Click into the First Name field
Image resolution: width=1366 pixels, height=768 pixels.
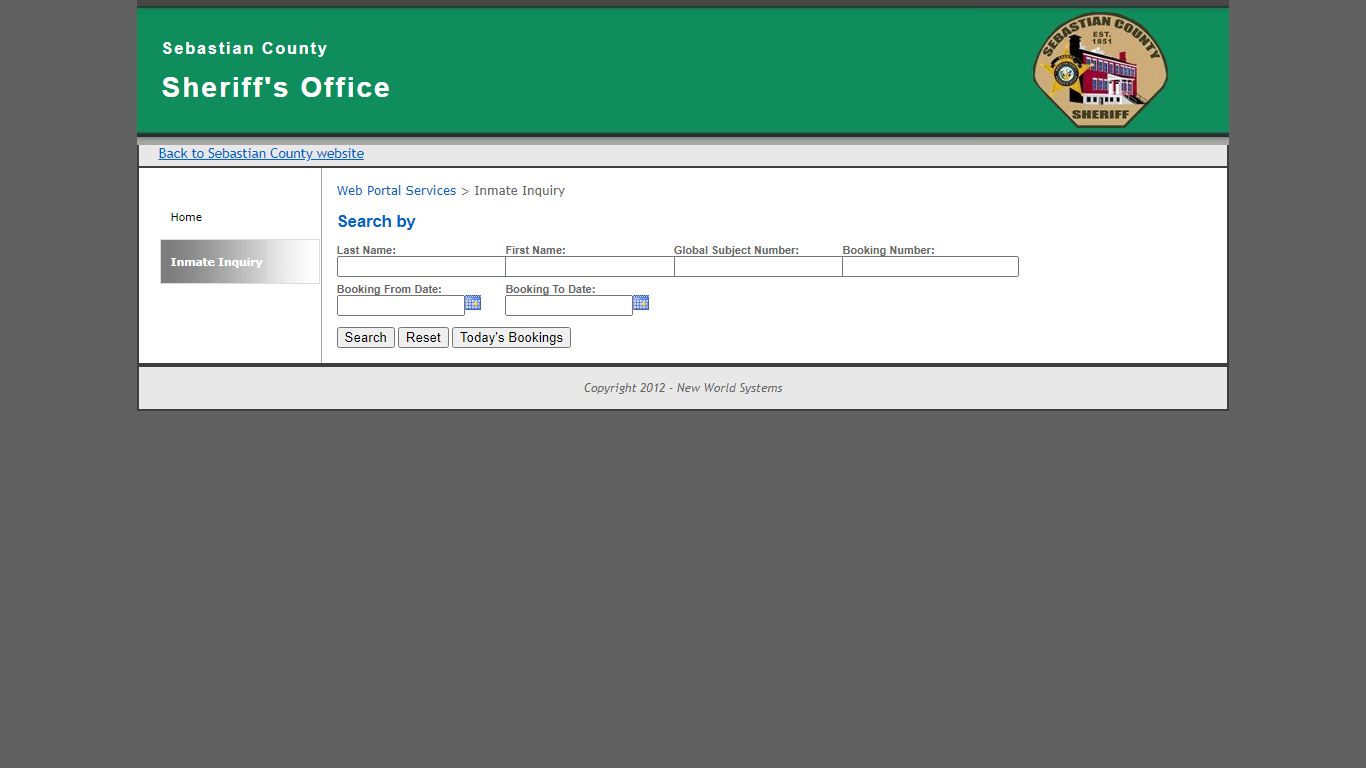(x=590, y=267)
